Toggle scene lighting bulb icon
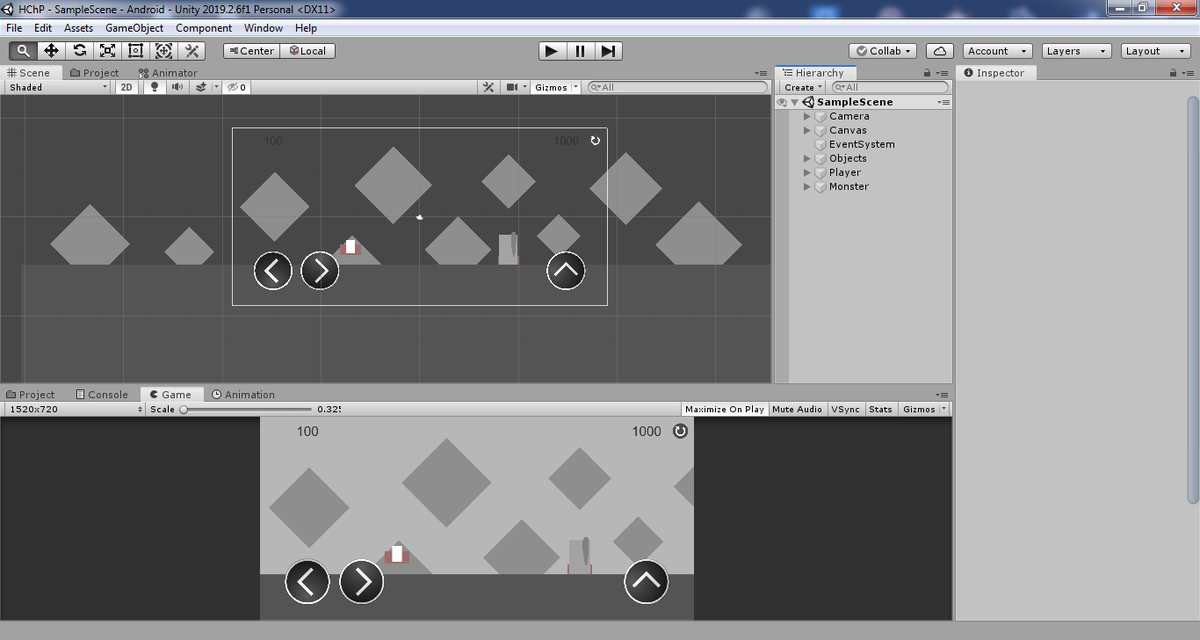The height and width of the screenshot is (640, 1200). [154, 87]
